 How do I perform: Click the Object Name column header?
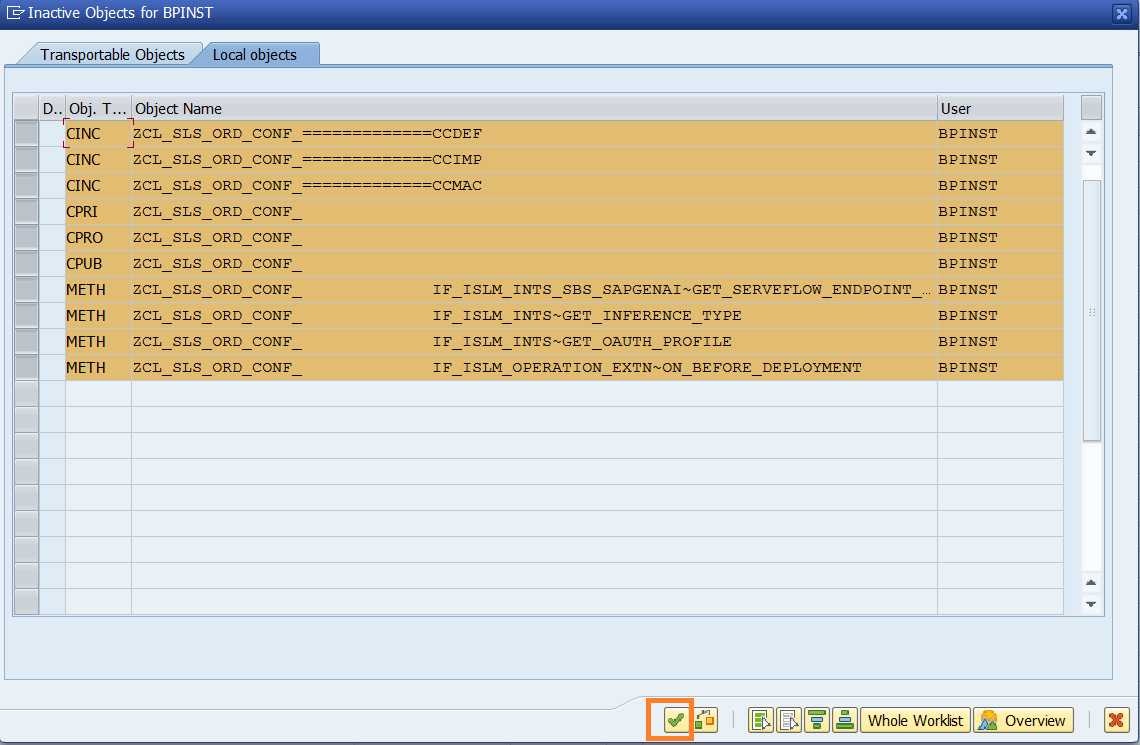point(533,108)
